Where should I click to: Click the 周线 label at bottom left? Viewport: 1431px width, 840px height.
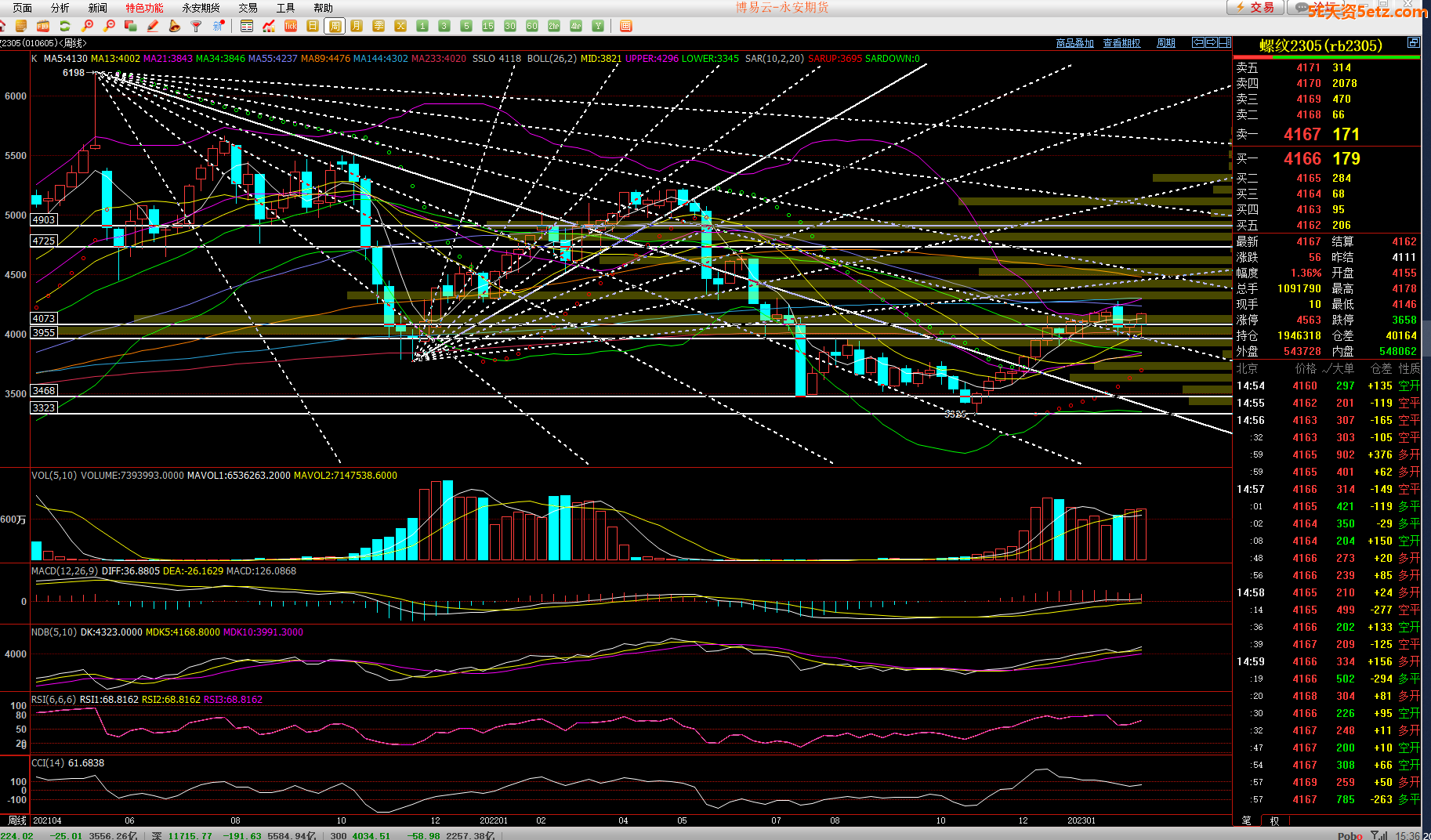click(x=16, y=820)
